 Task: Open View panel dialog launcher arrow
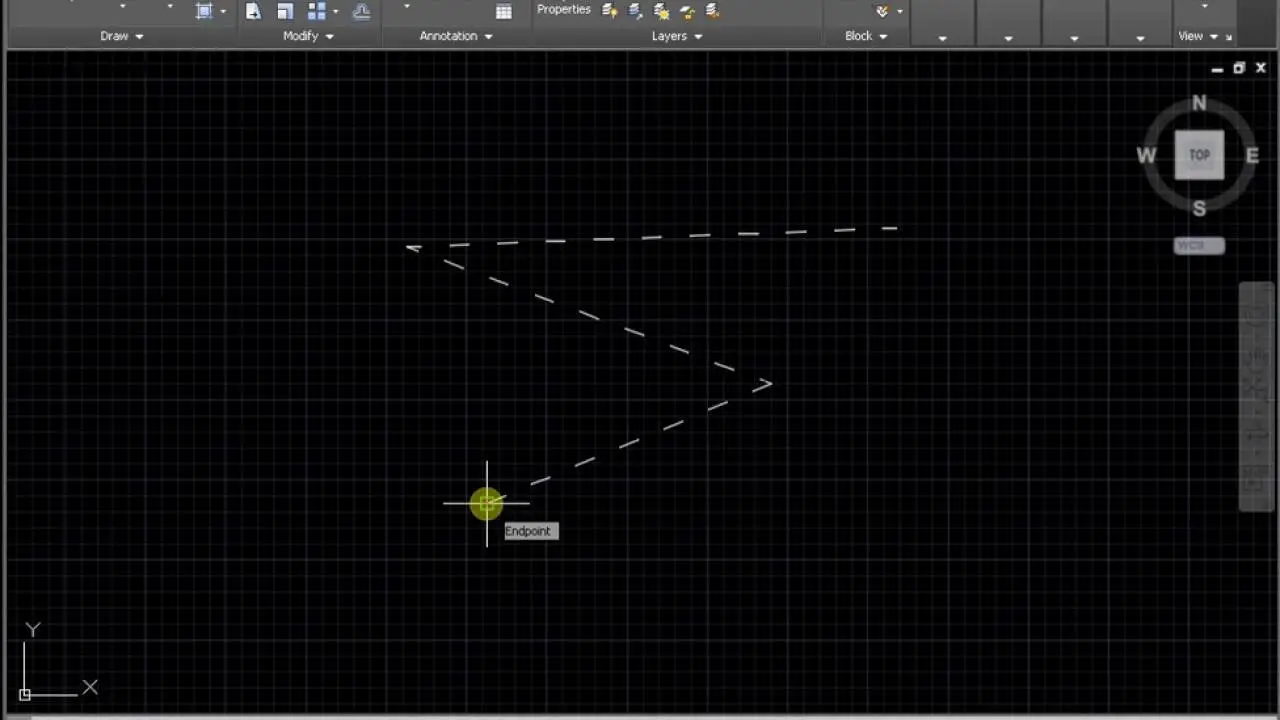click(1229, 37)
